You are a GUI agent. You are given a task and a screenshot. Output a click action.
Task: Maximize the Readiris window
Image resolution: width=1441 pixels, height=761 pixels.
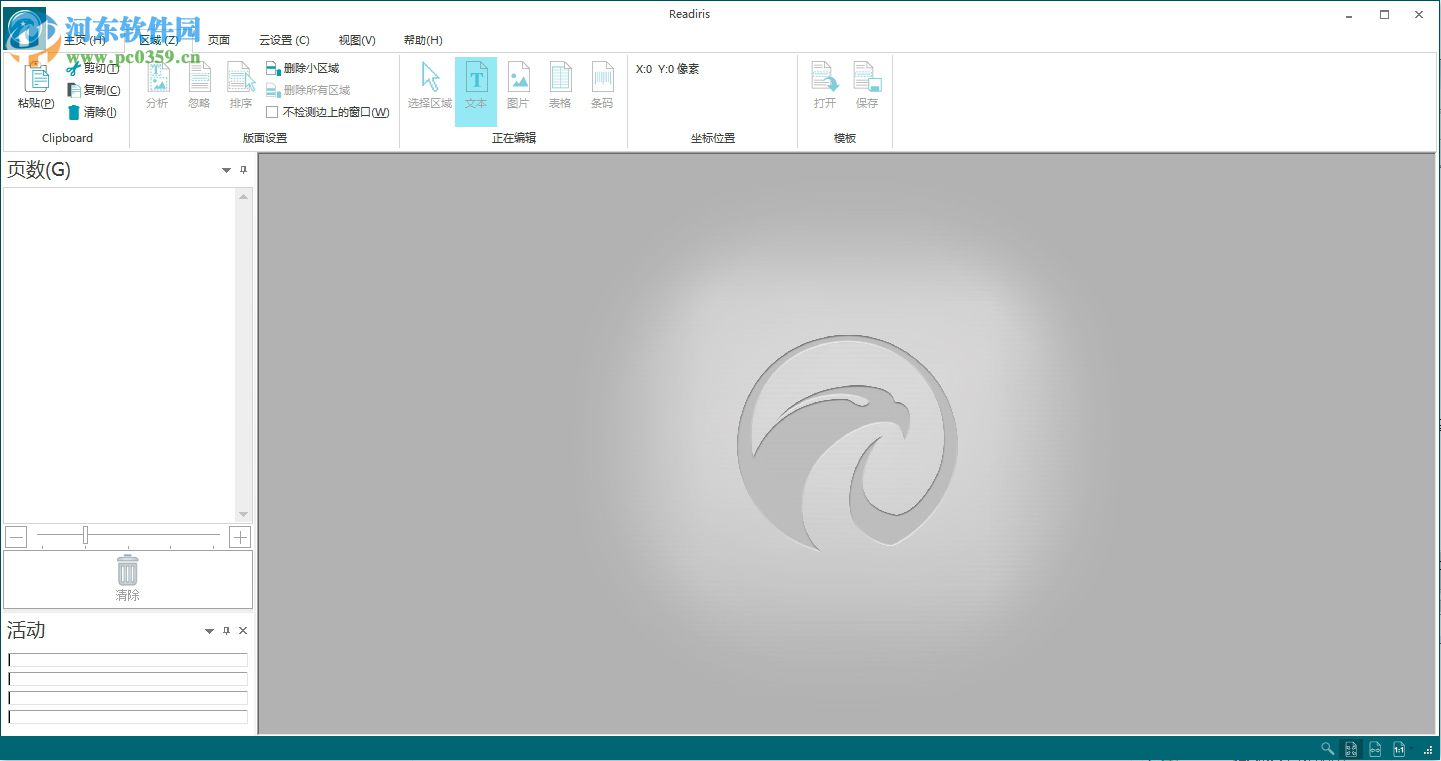[1385, 14]
